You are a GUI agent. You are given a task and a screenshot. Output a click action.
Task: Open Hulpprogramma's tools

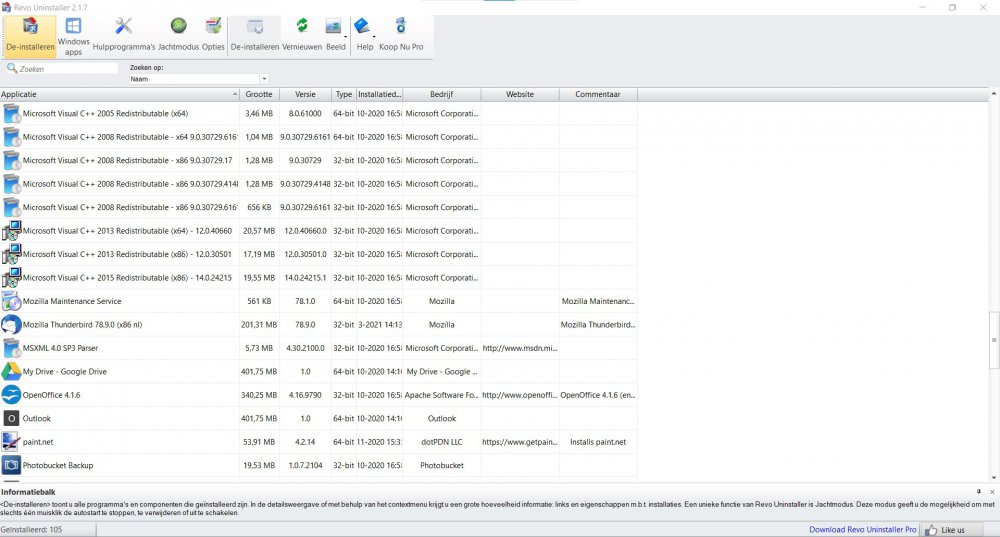coord(123,35)
